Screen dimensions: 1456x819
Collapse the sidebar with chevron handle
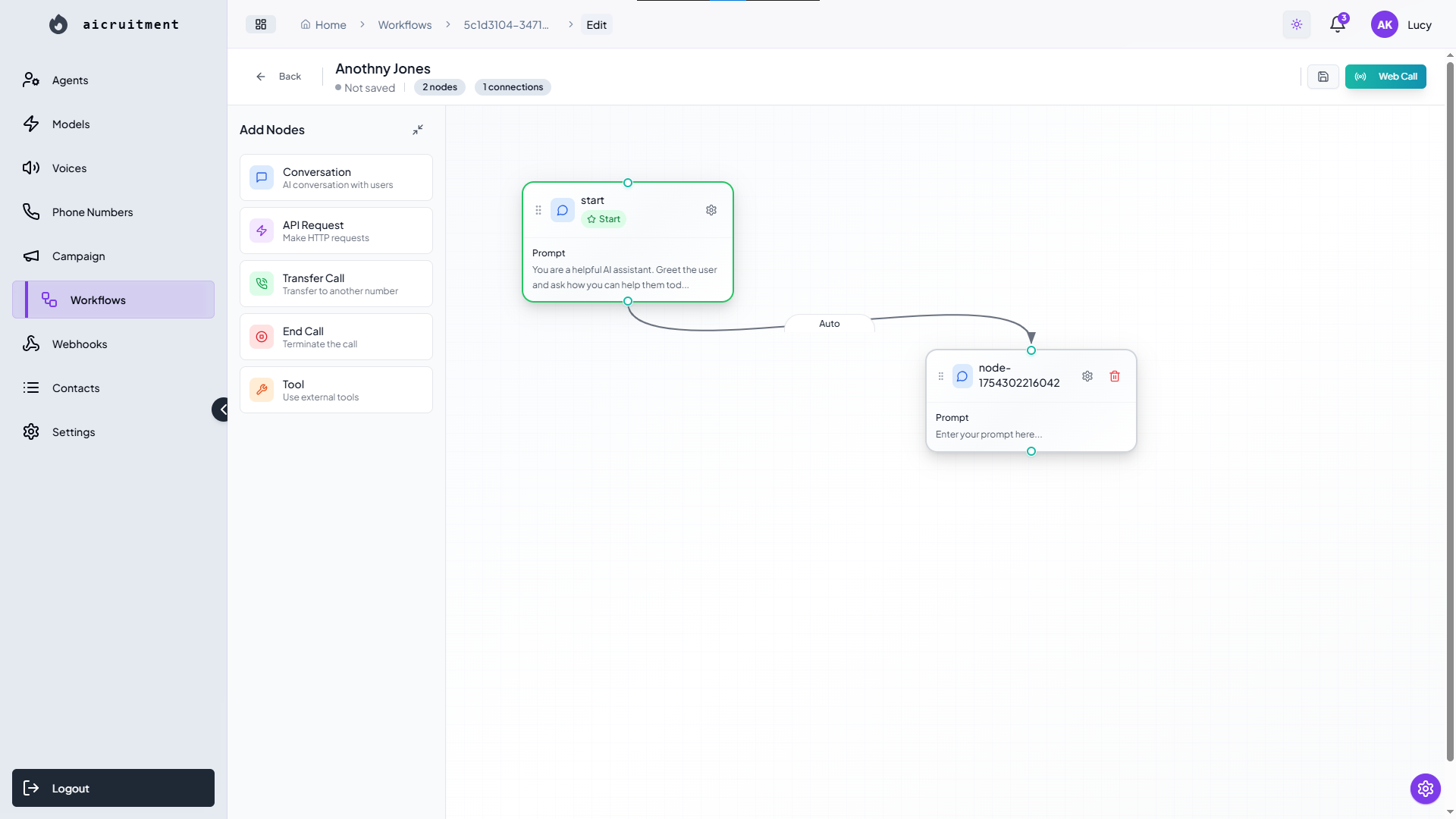[221, 409]
